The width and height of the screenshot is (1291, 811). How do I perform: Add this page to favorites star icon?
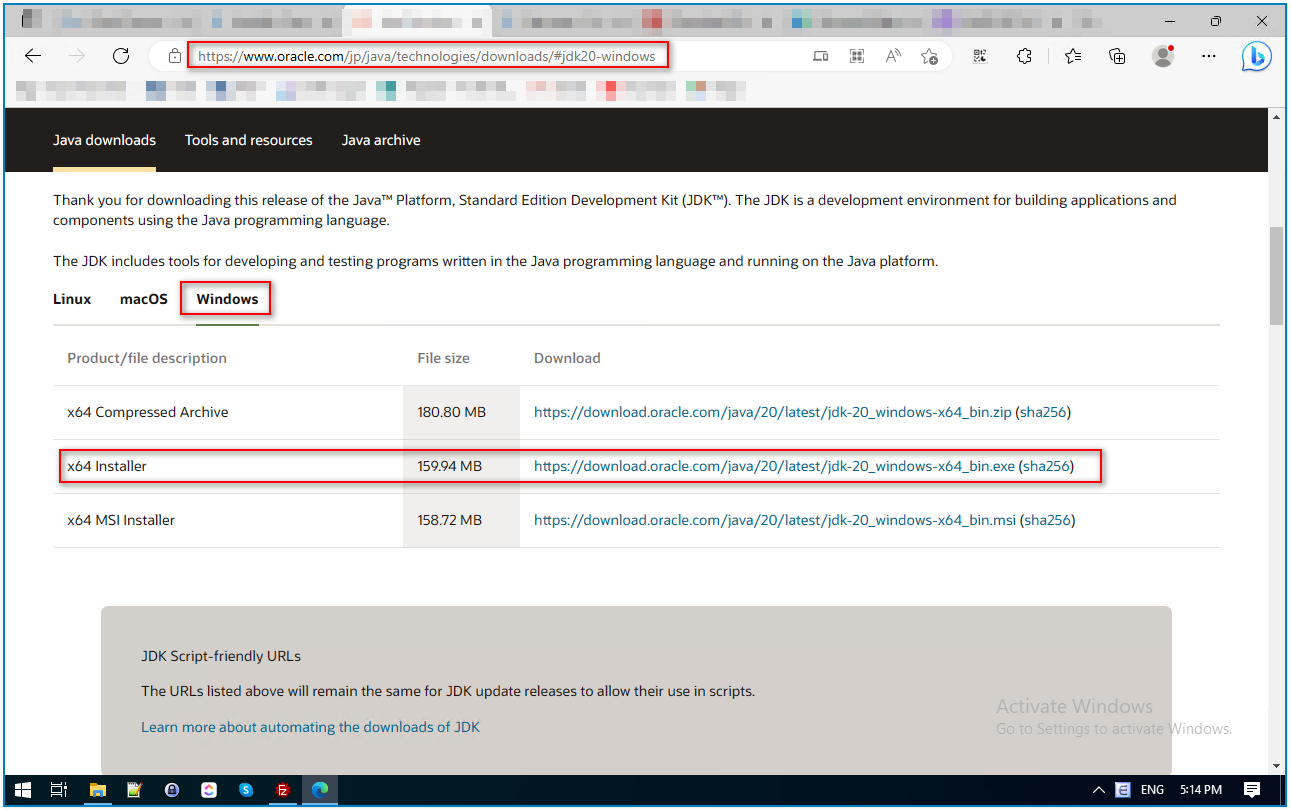coord(929,56)
